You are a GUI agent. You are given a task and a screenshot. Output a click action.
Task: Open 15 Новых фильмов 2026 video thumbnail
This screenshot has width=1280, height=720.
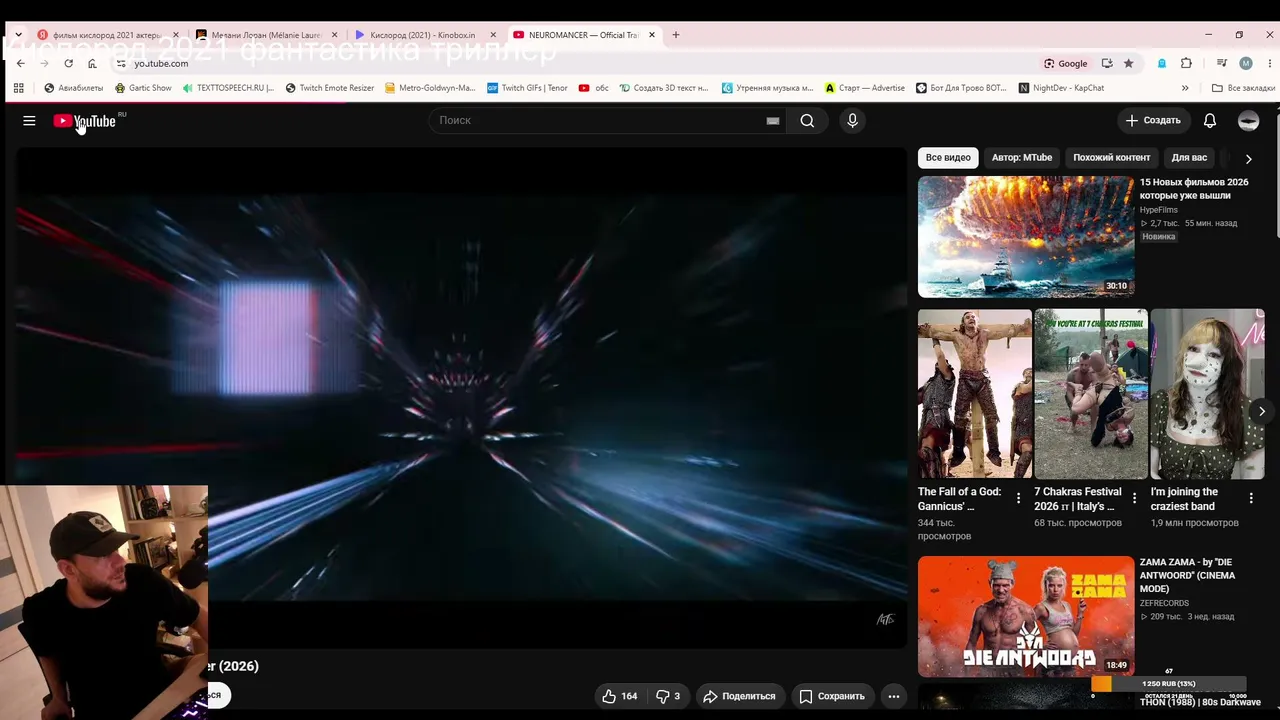tap(1026, 237)
